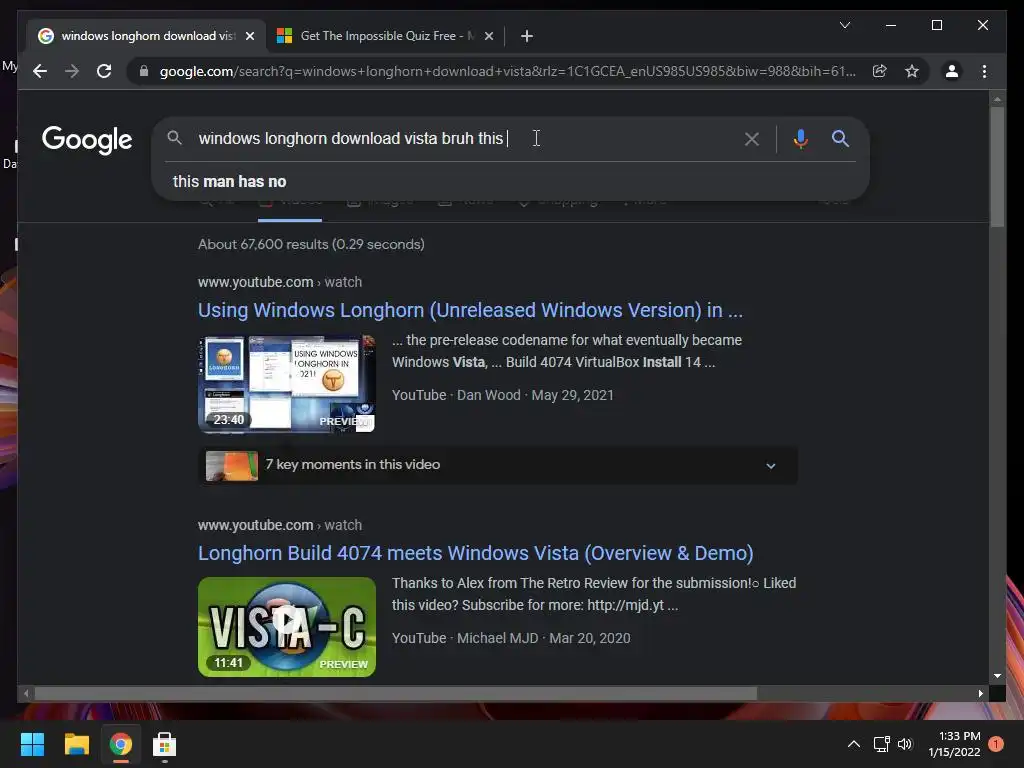Screen dimensions: 1024x768
Task: Click the first www.youtube.com watch URL
Action: click(280, 282)
